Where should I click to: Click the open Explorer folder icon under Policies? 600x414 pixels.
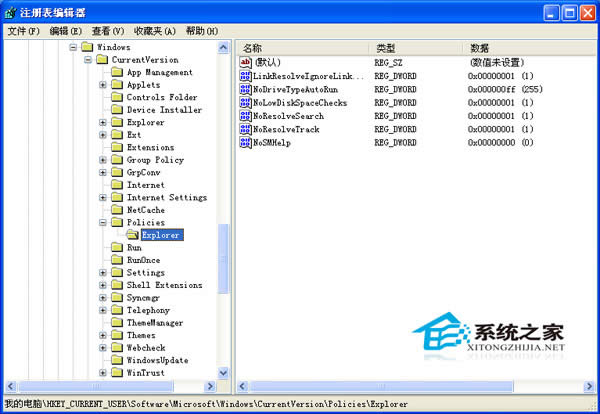pos(132,235)
